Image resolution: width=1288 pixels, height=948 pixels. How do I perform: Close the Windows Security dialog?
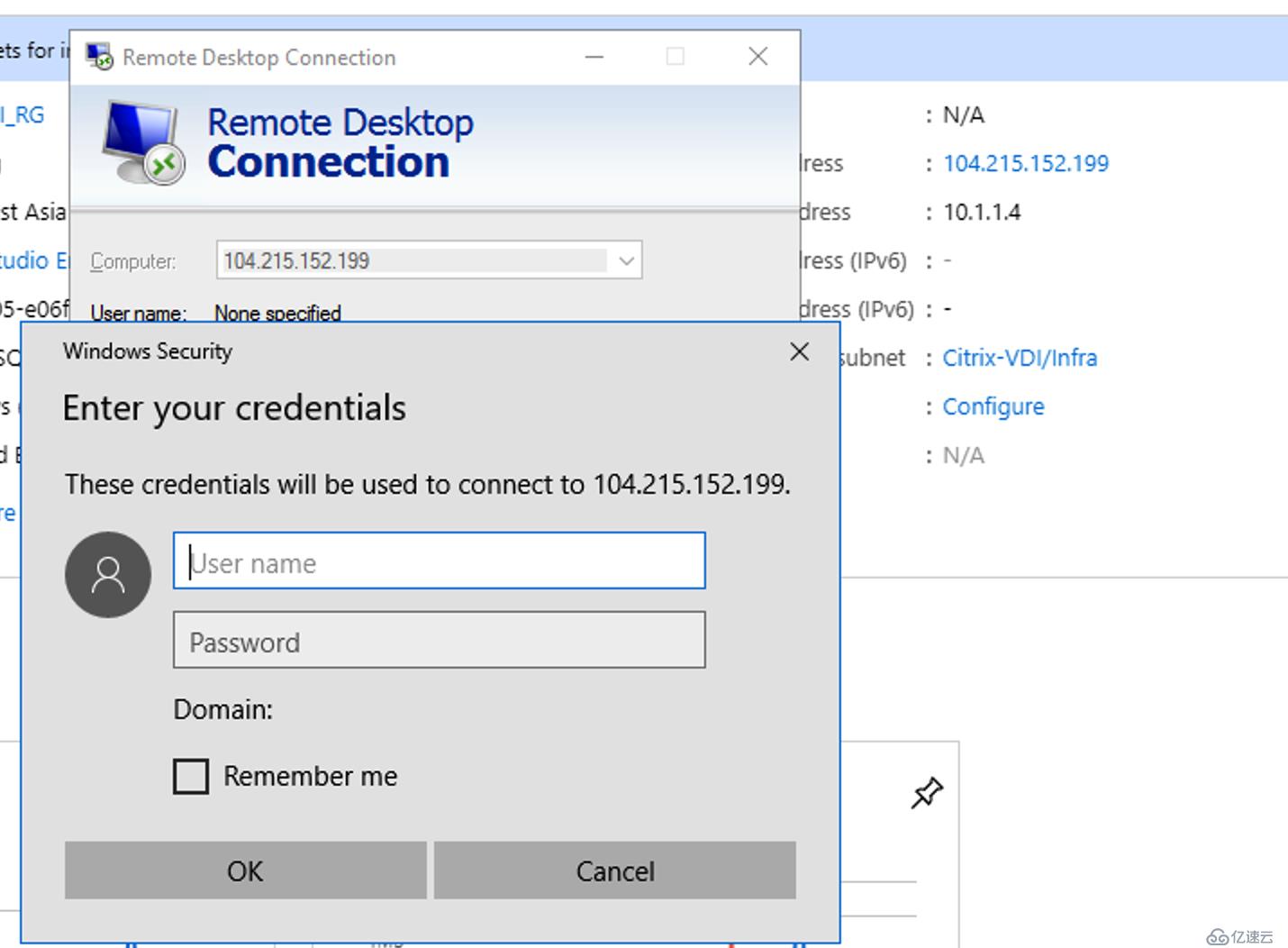coord(799,351)
